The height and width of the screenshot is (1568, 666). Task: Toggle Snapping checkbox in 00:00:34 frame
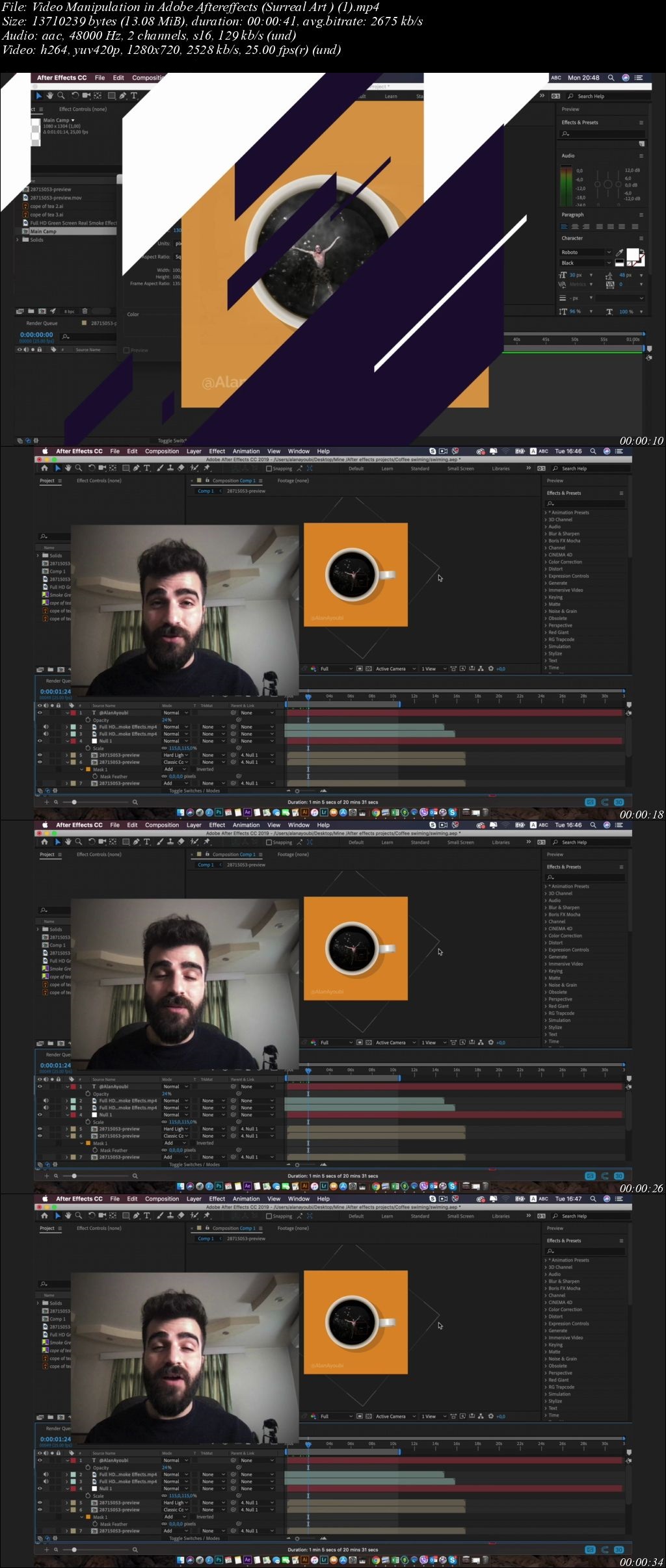(x=269, y=1216)
